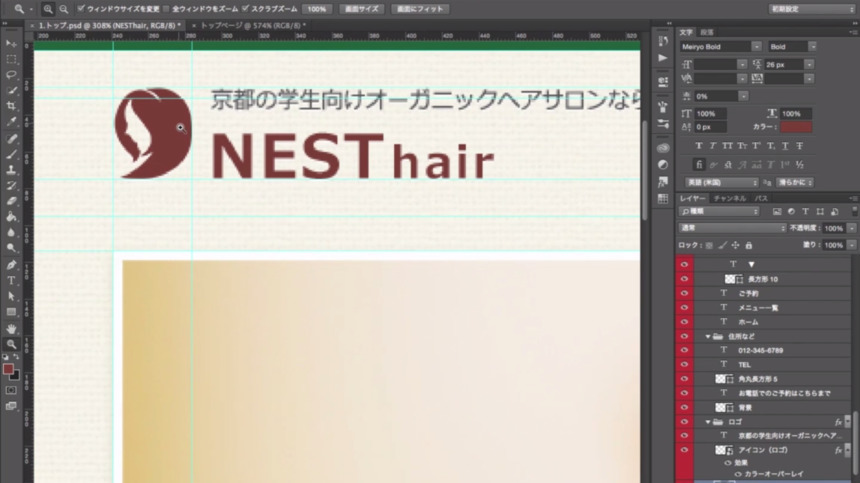Open the Actions panel play icon
The width and height of the screenshot is (860, 483).
tap(663, 58)
